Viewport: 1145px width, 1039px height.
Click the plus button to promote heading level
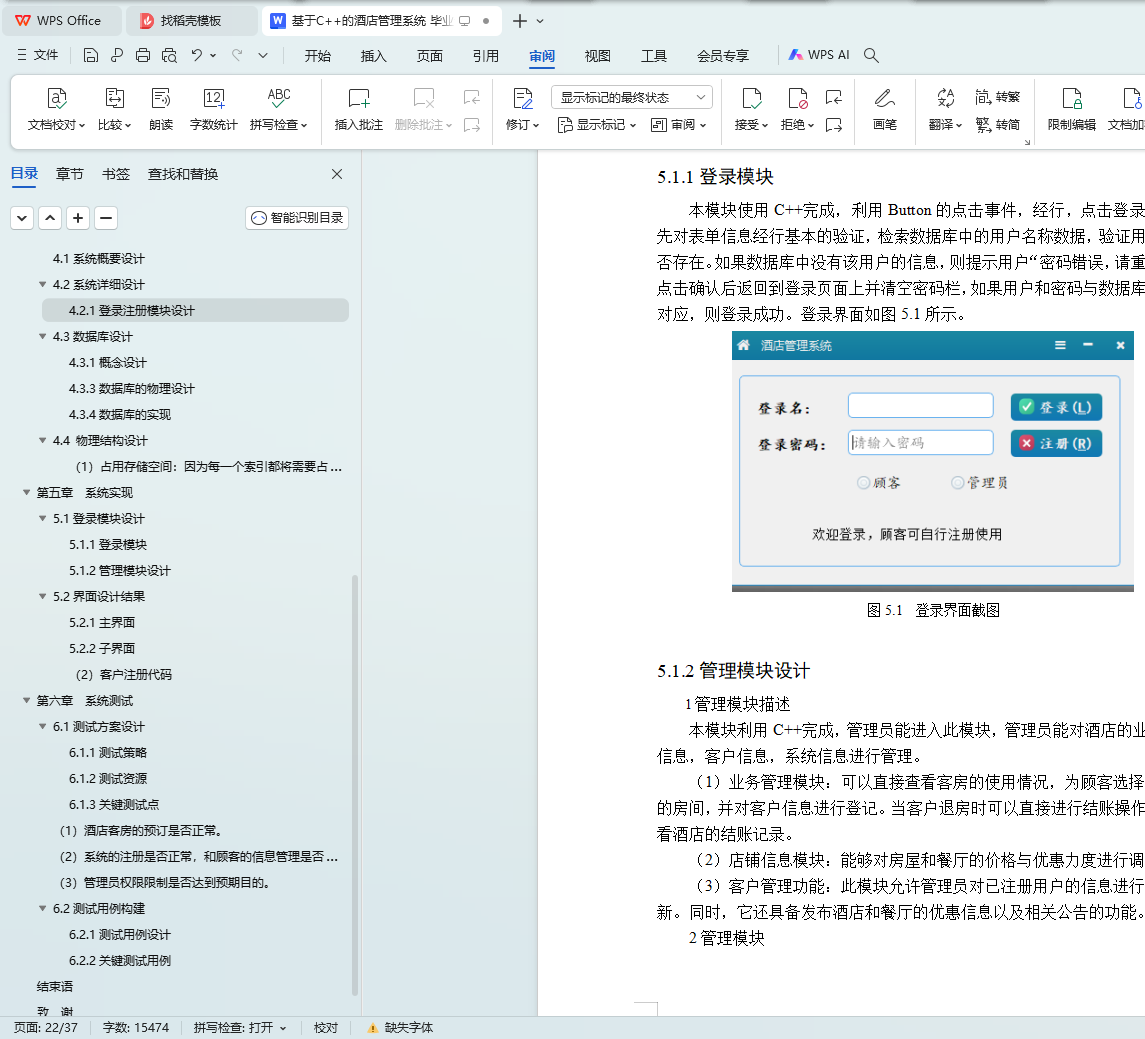pyautogui.click(x=78, y=218)
